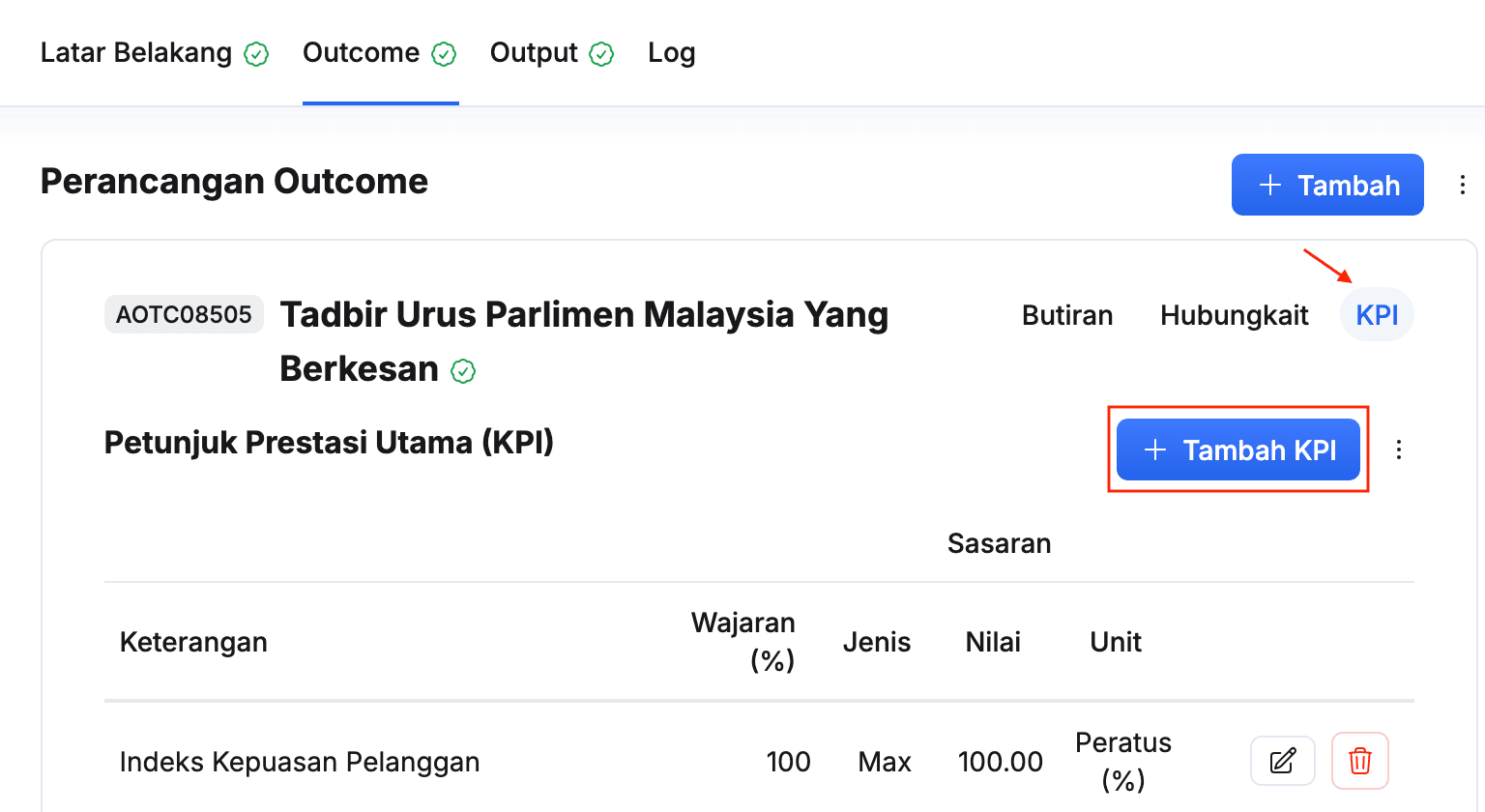Click the red trash delete icon
Image resolution: width=1485 pixels, height=812 pixels.
1359,762
